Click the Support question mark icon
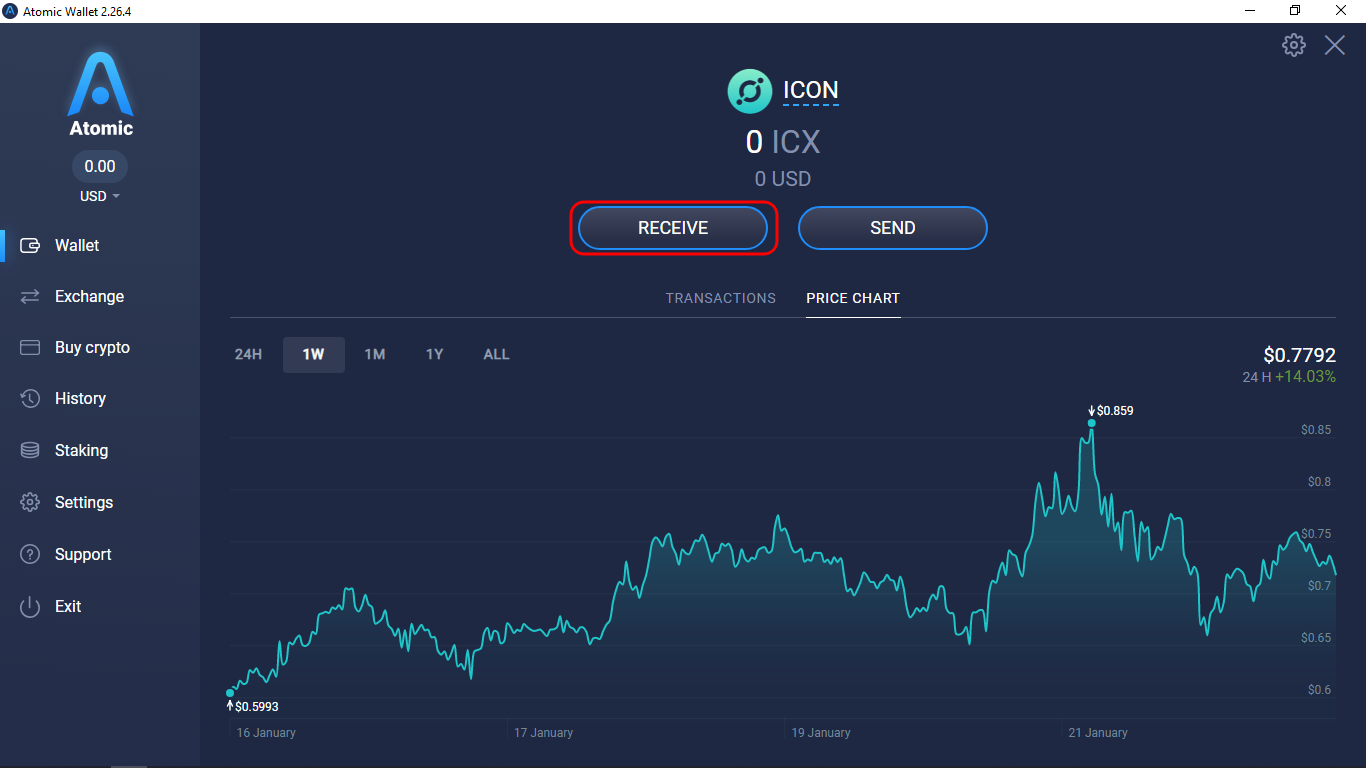 [x=30, y=554]
